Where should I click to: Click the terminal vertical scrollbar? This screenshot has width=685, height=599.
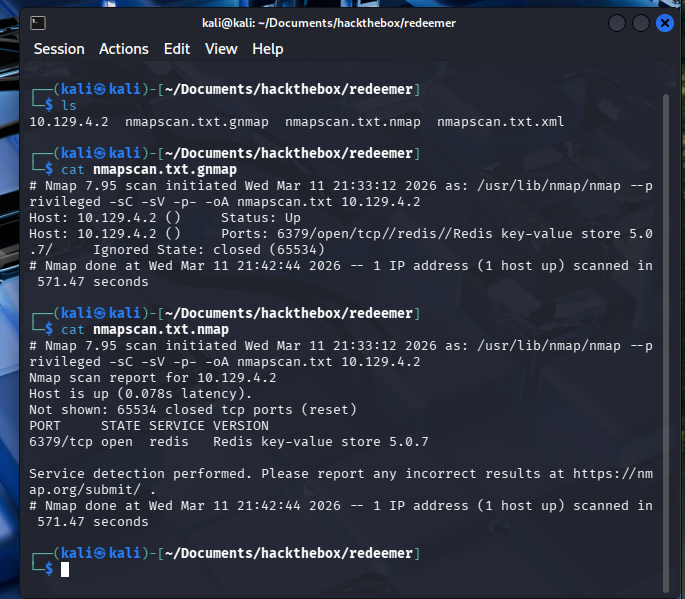[666, 343]
